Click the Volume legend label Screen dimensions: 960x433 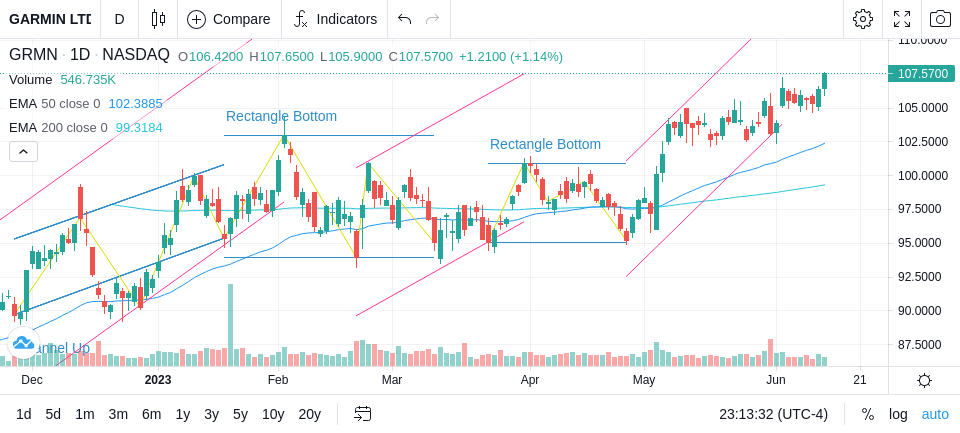point(31,80)
